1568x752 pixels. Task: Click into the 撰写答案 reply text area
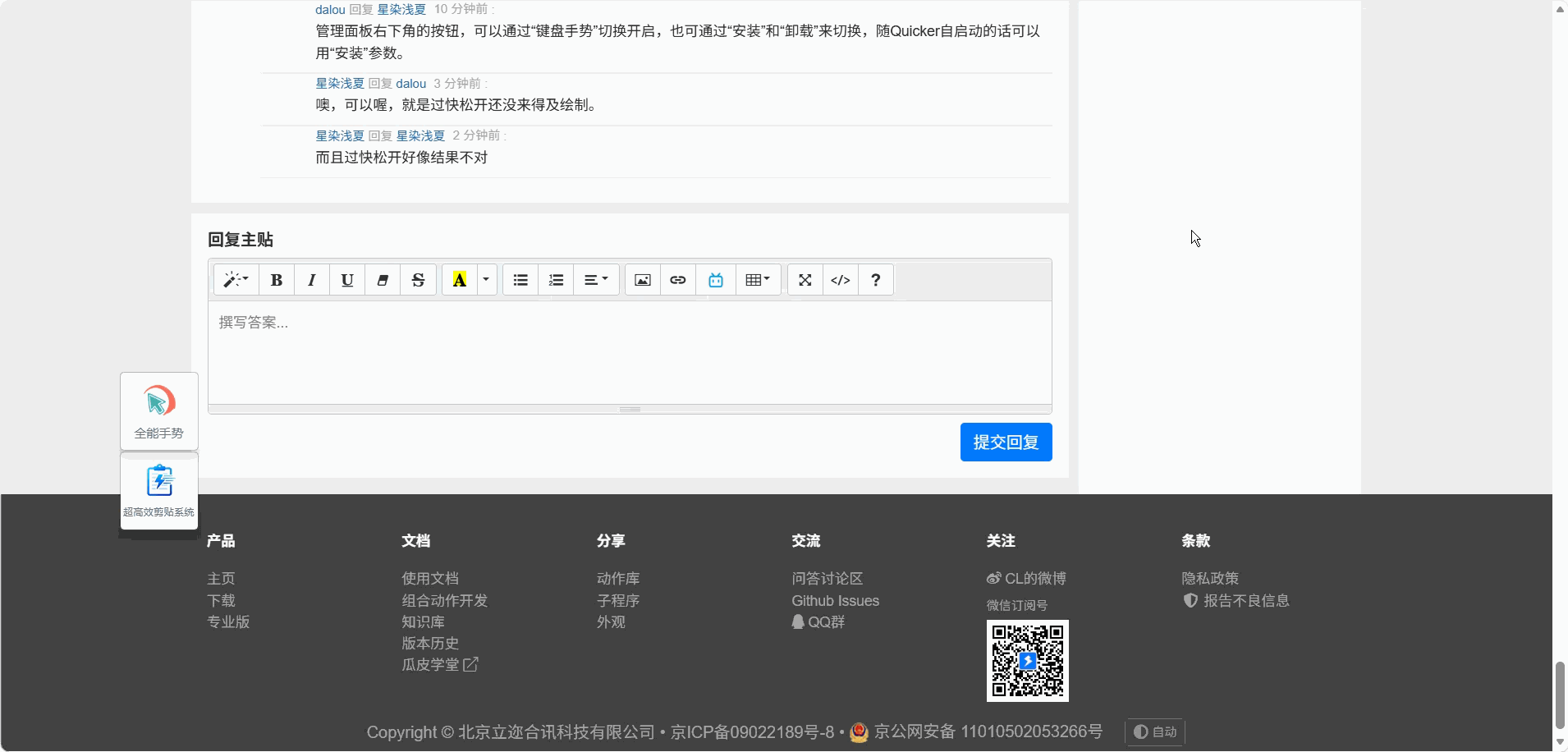coord(630,353)
